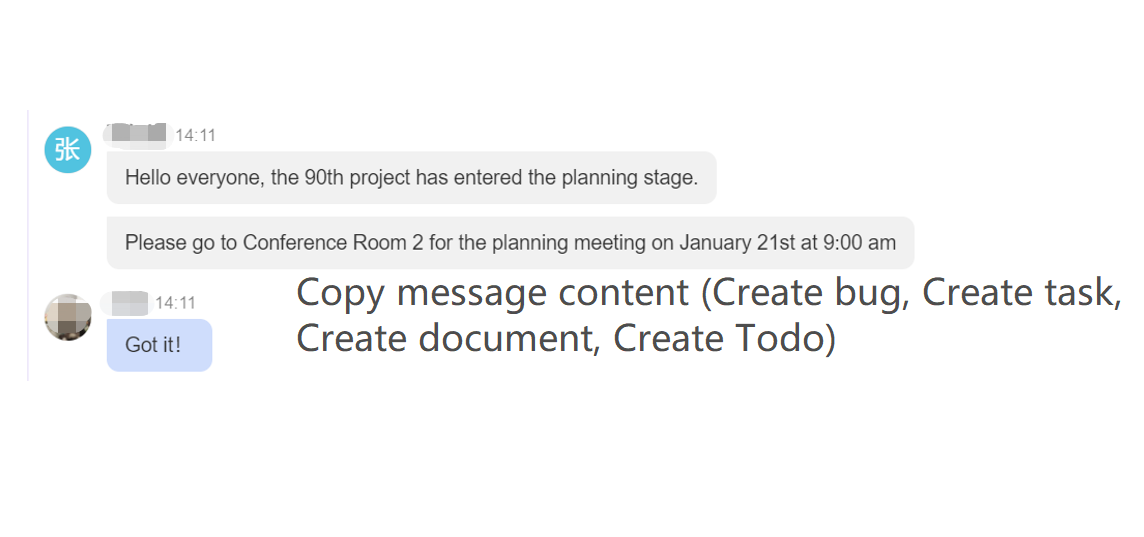Click the blurred sender name beside 张 avatar
1144x537 pixels.
(136, 136)
